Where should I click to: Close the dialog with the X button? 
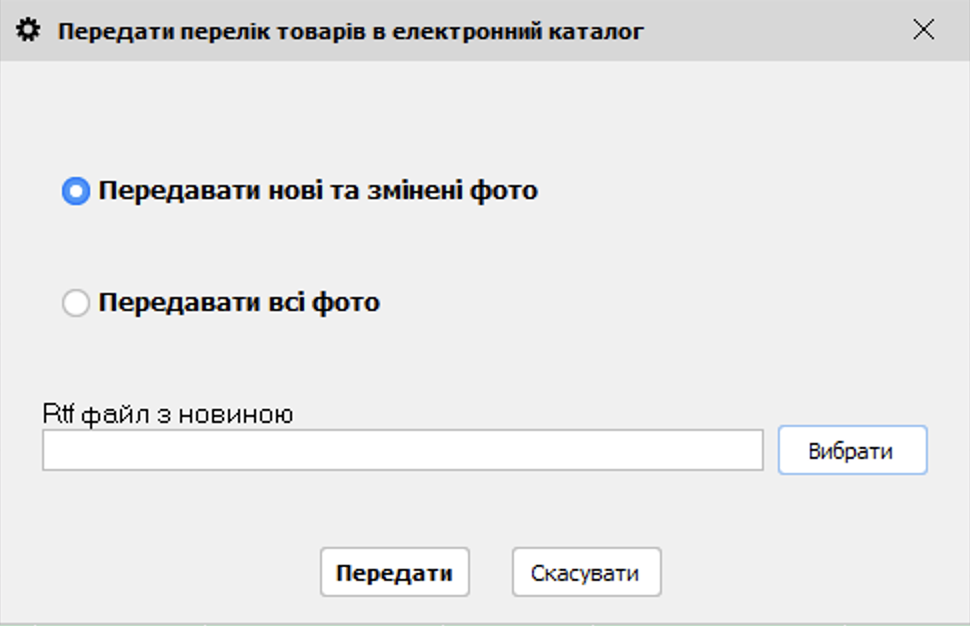[x=923, y=30]
